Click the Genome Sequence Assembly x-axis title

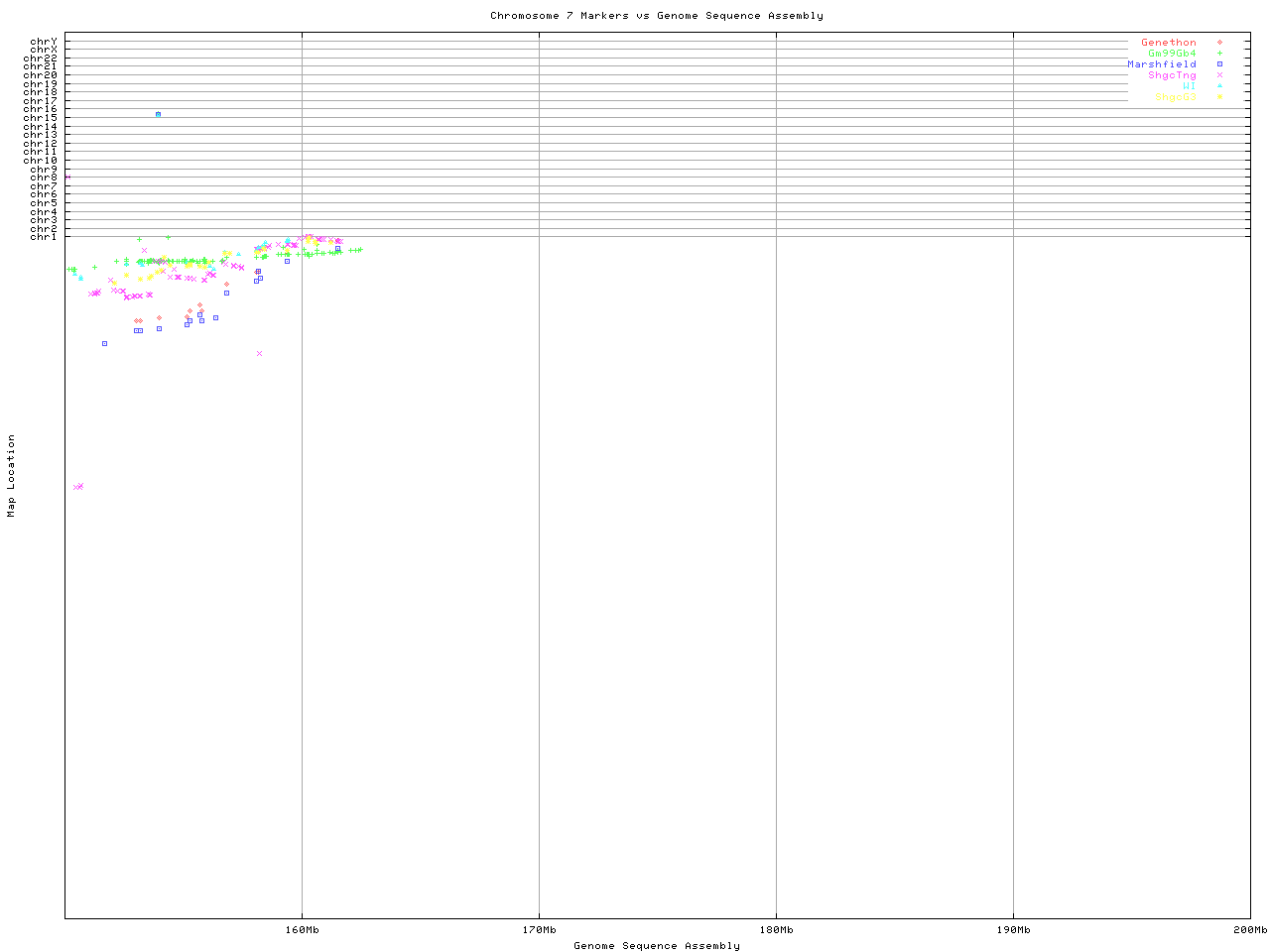click(656, 946)
